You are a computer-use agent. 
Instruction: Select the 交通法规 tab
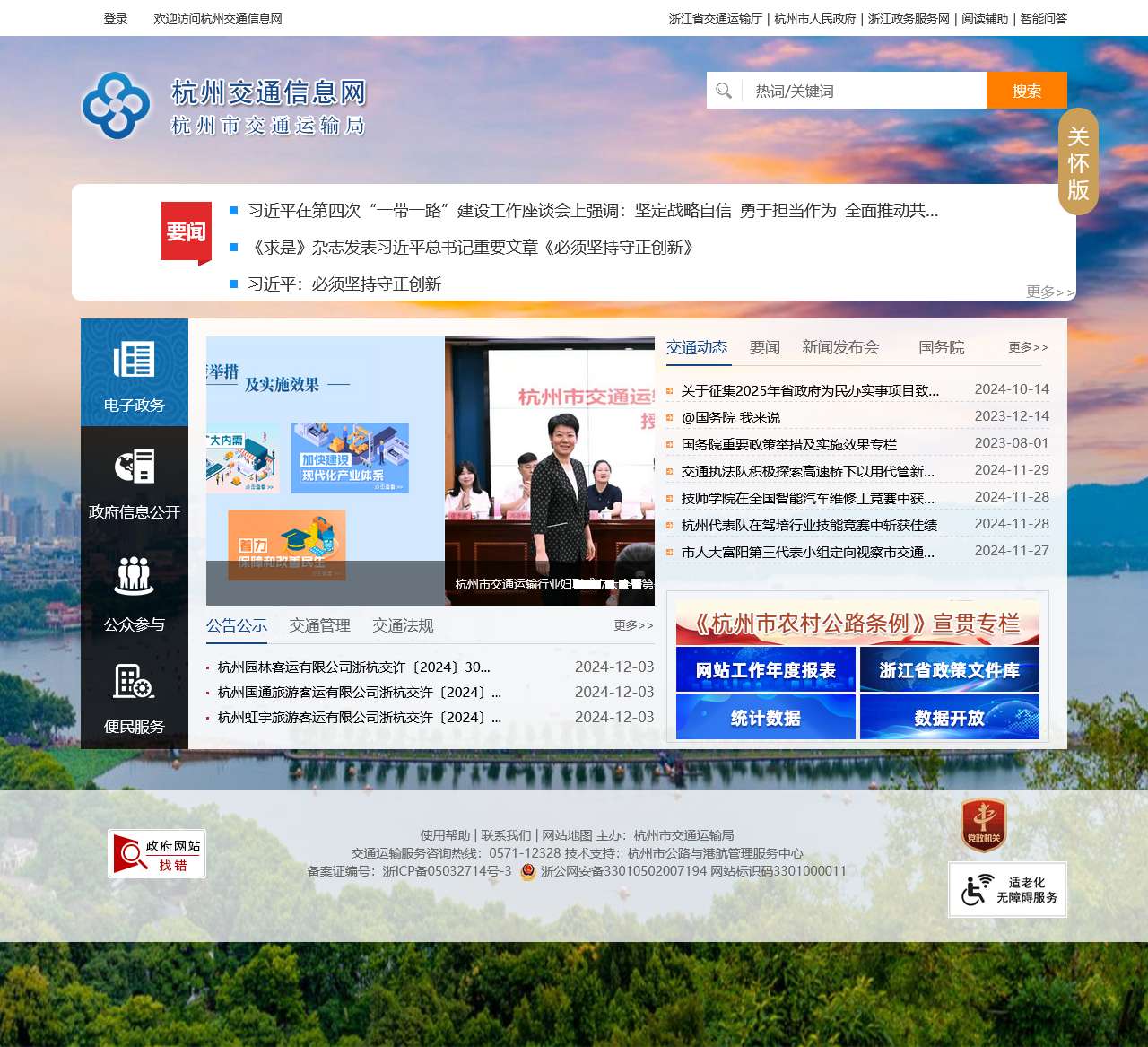pyautogui.click(x=403, y=625)
